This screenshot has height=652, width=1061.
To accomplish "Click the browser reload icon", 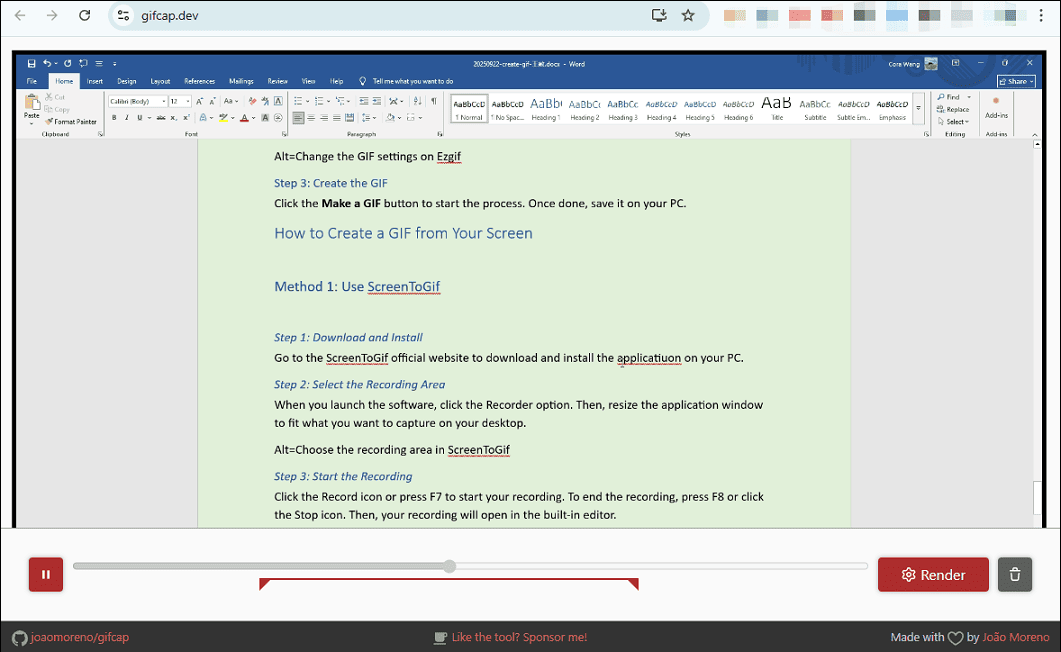I will pos(85,15).
